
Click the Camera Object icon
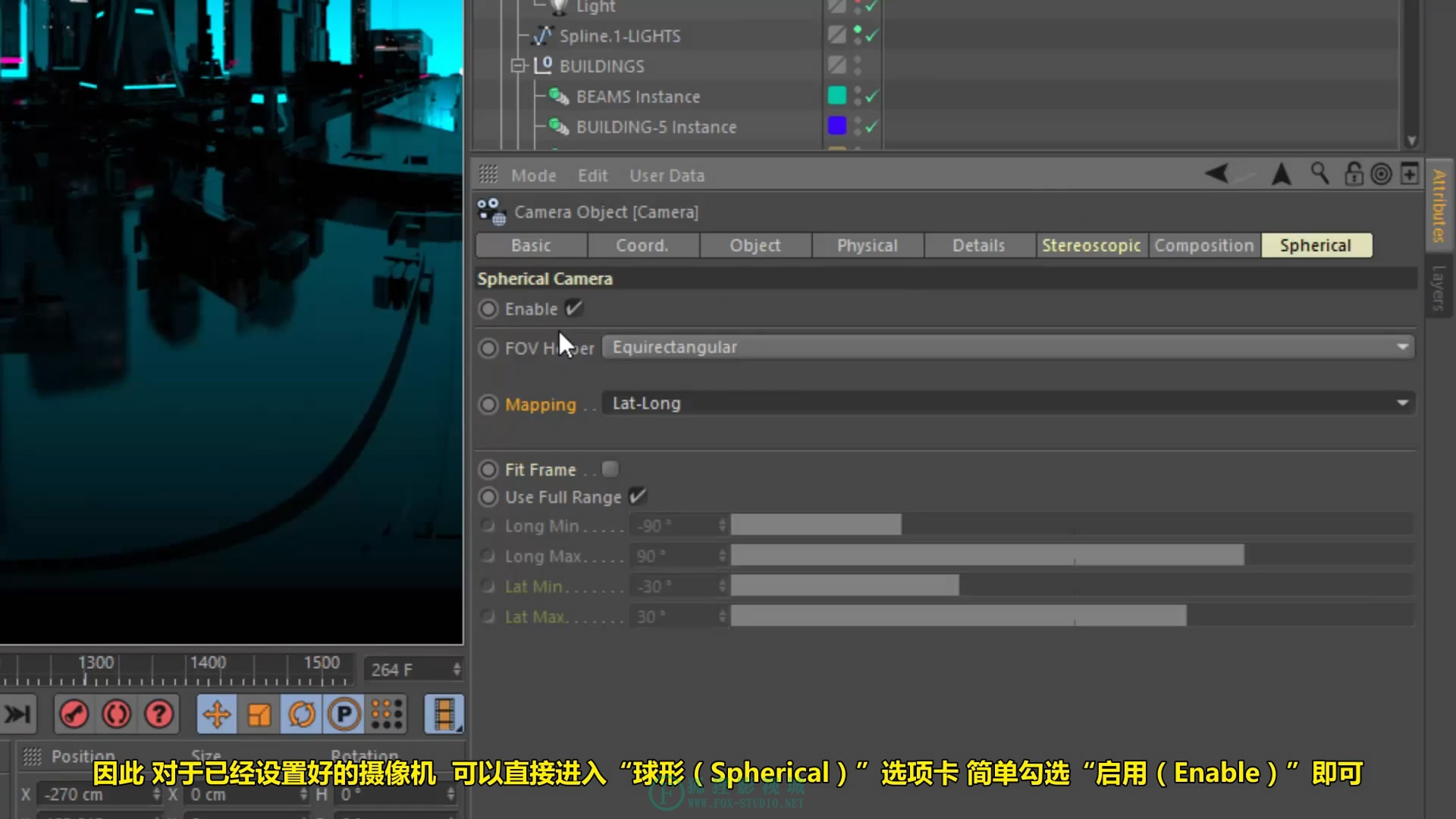[491, 212]
